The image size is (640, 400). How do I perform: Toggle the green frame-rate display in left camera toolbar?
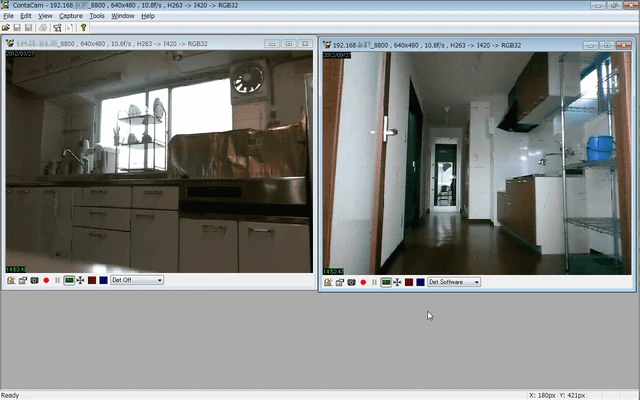68,280
